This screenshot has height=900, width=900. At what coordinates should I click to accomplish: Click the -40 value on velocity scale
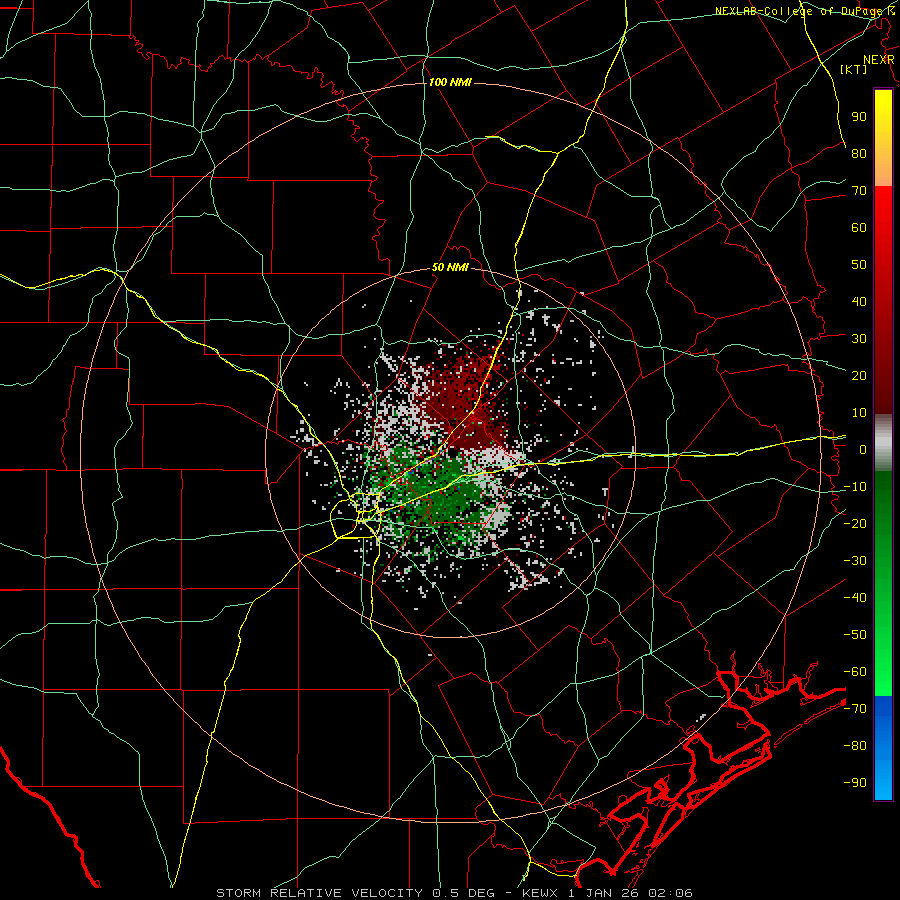pyautogui.click(x=855, y=598)
